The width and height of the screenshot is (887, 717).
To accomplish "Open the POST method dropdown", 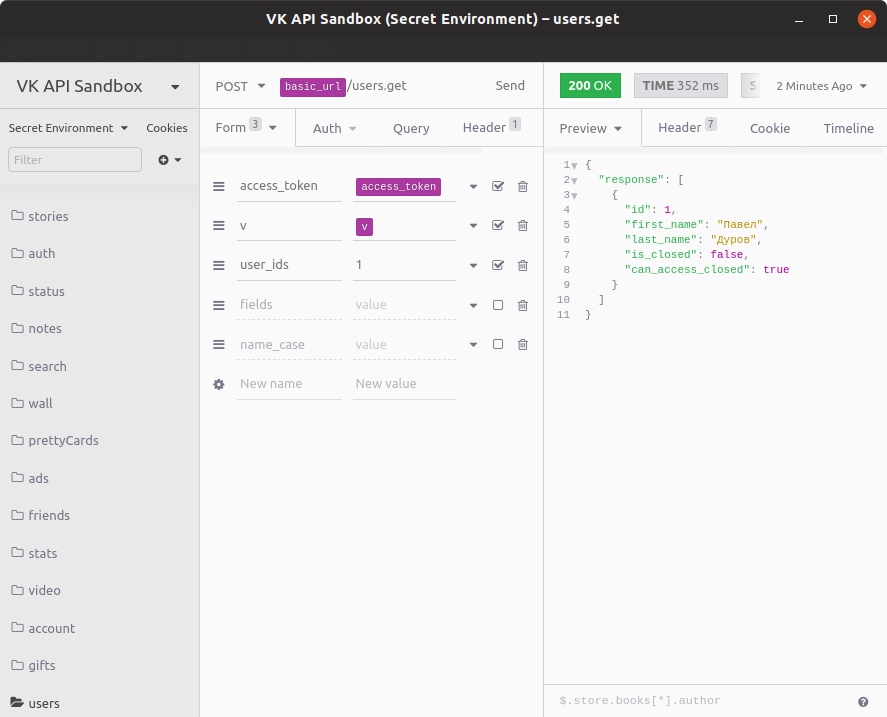I will (x=240, y=86).
